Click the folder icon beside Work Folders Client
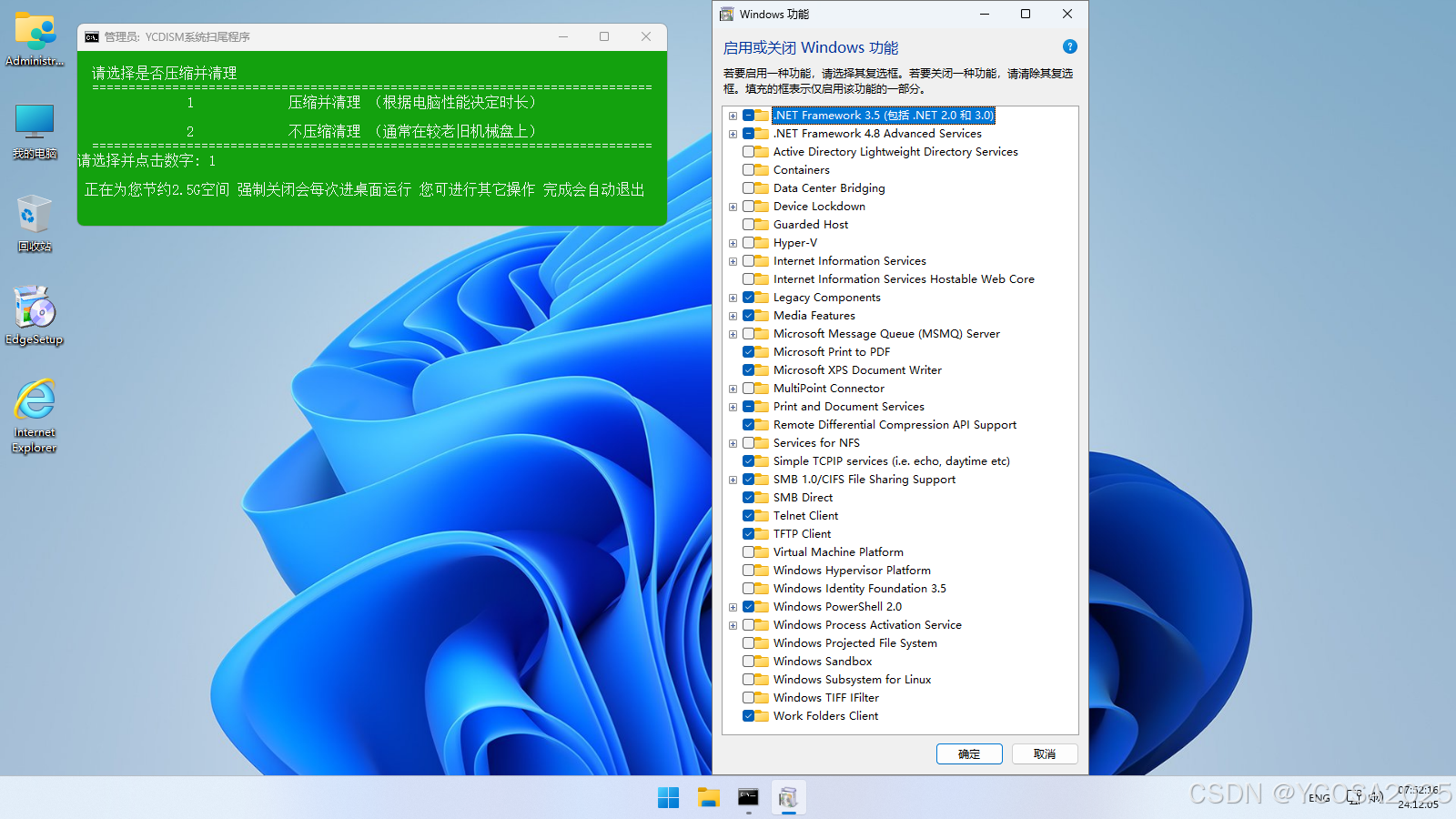 point(762,716)
